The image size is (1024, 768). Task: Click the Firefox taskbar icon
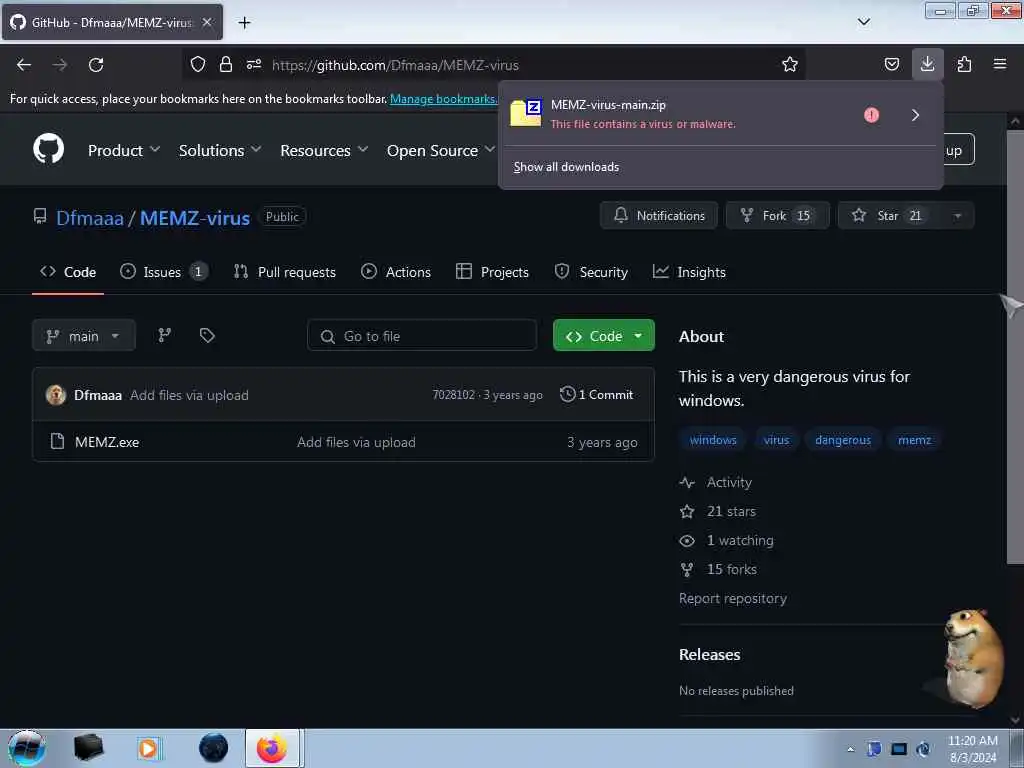pyautogui.click(x=272, y=748)
